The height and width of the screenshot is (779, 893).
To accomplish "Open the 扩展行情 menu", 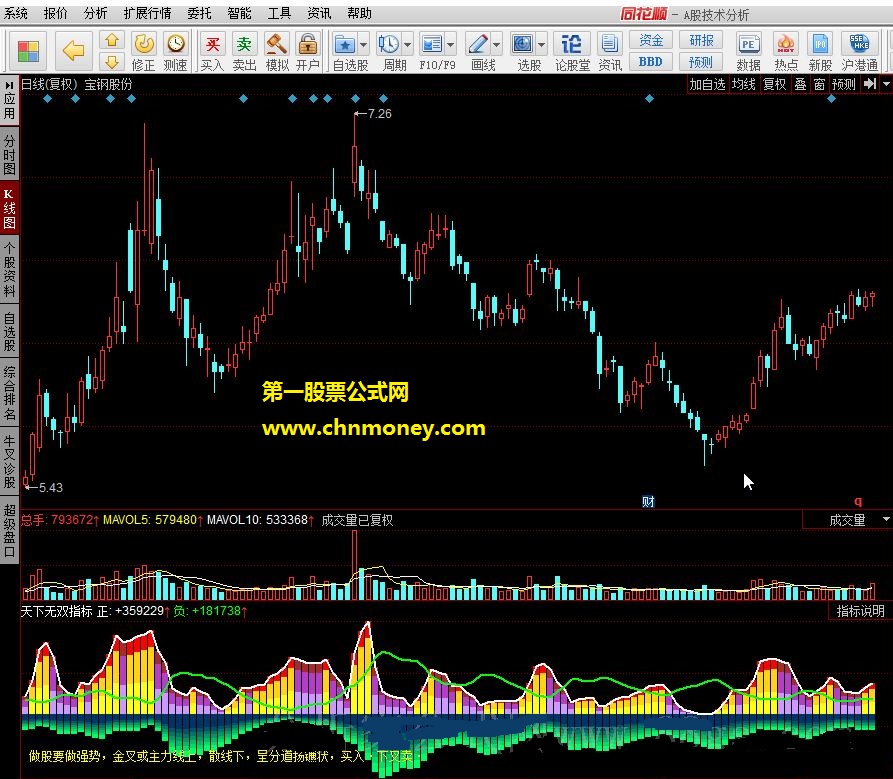I will pos(148,13).
